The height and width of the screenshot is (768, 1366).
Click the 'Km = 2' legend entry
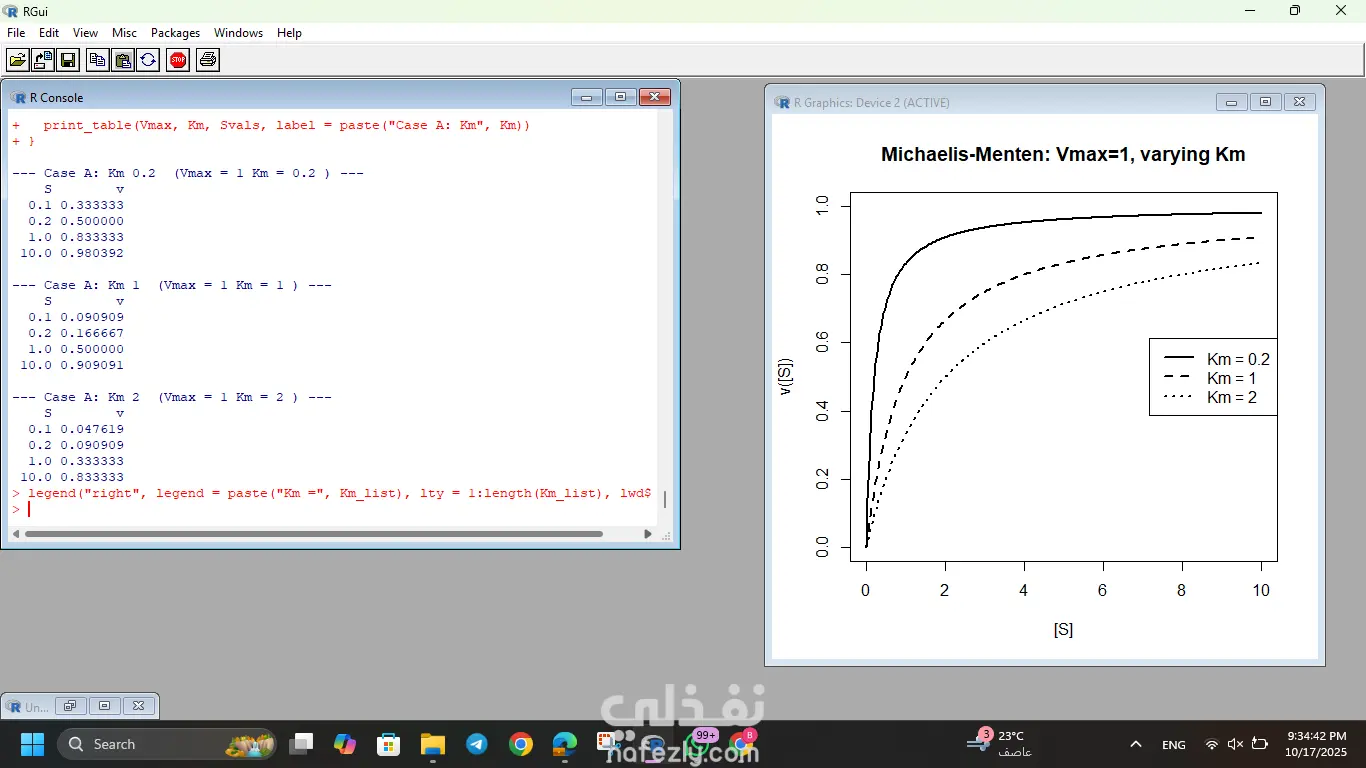1231,397
